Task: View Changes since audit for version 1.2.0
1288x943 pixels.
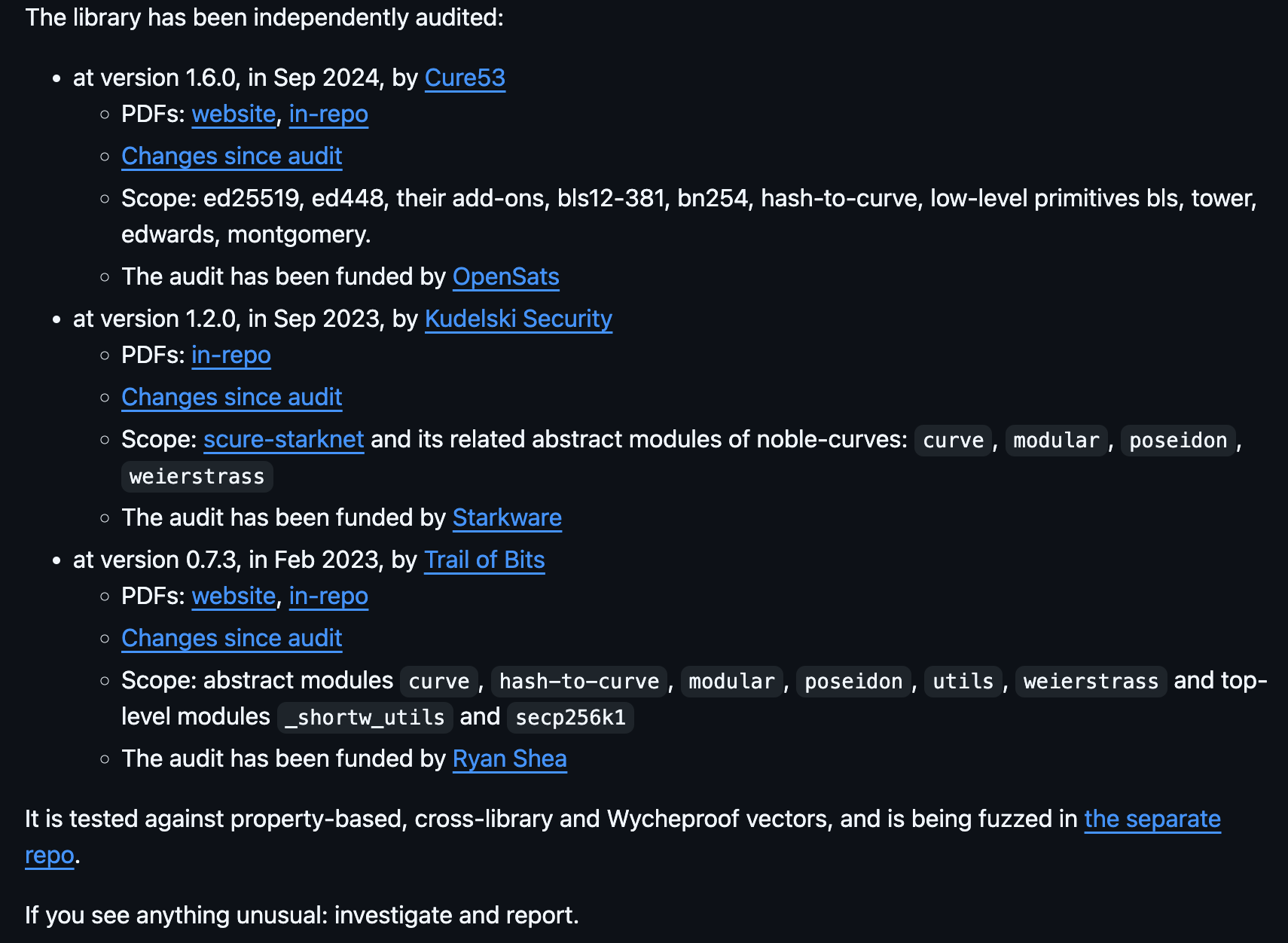Action: click(232, 397)
